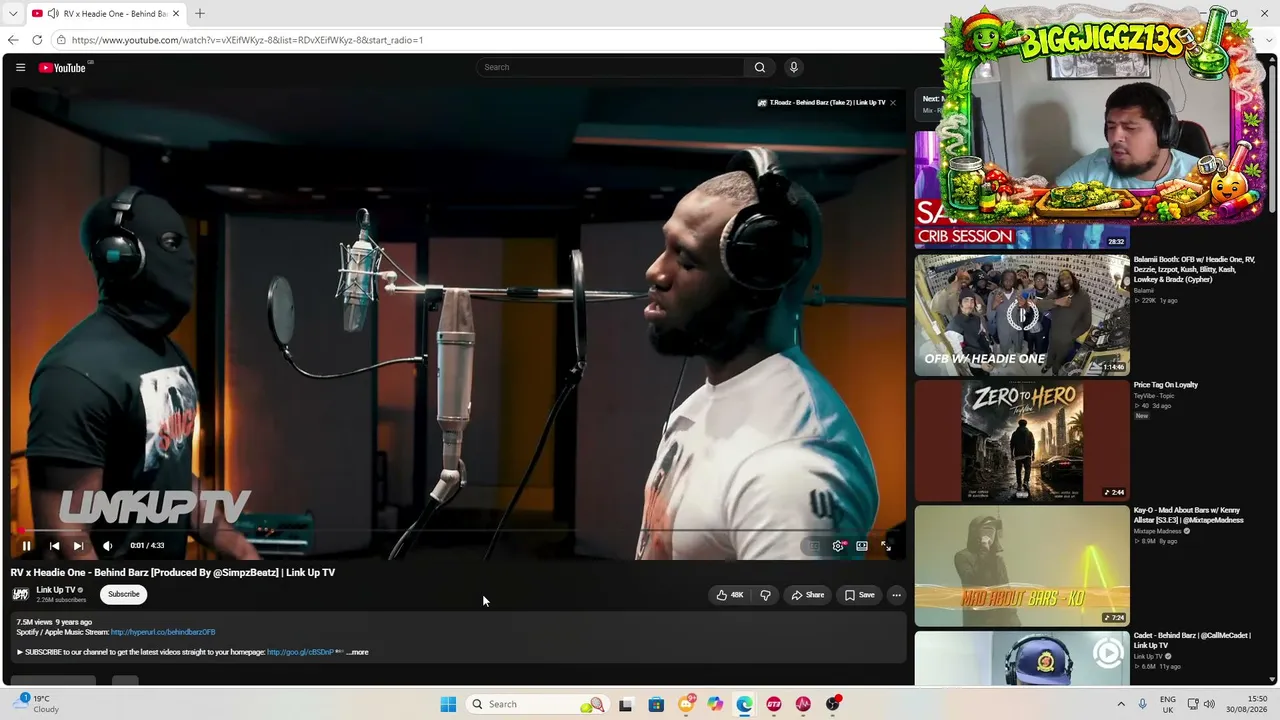This screenshot has height=720, width=1280.
Task: Close the RV x Headie One tab
Action: [x=176, y=14]
